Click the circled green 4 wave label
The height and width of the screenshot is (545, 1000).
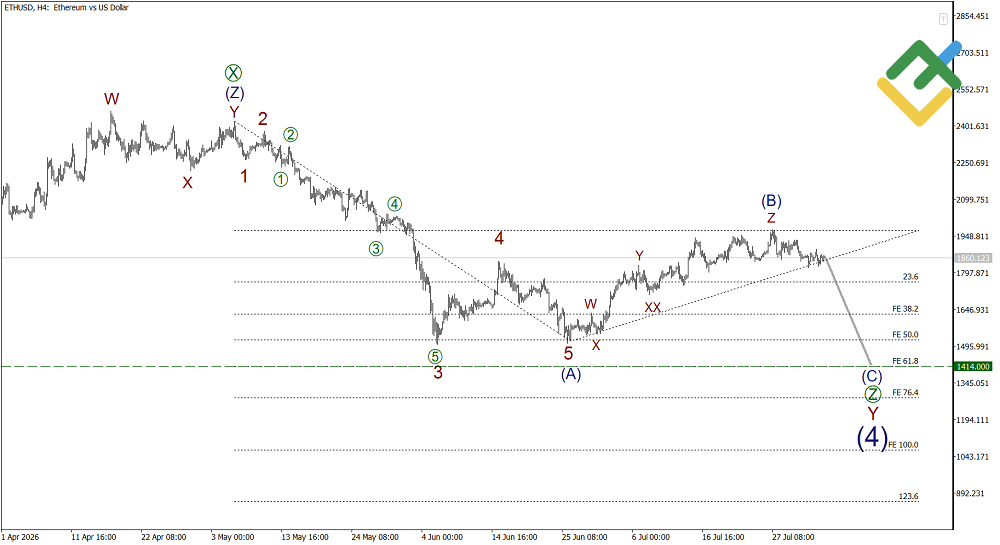point(395,205)
